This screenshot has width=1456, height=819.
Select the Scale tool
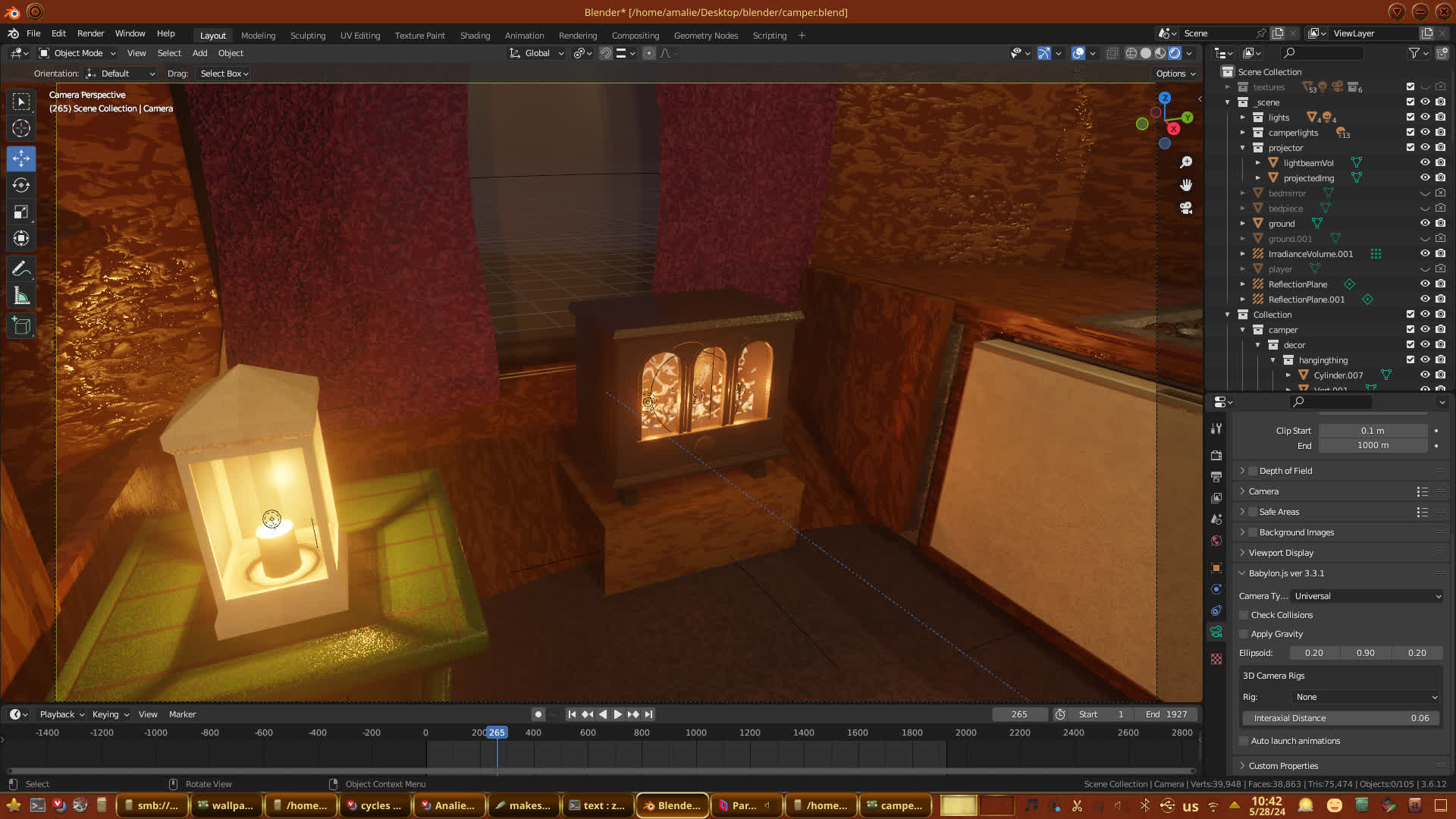click(21, 212)
